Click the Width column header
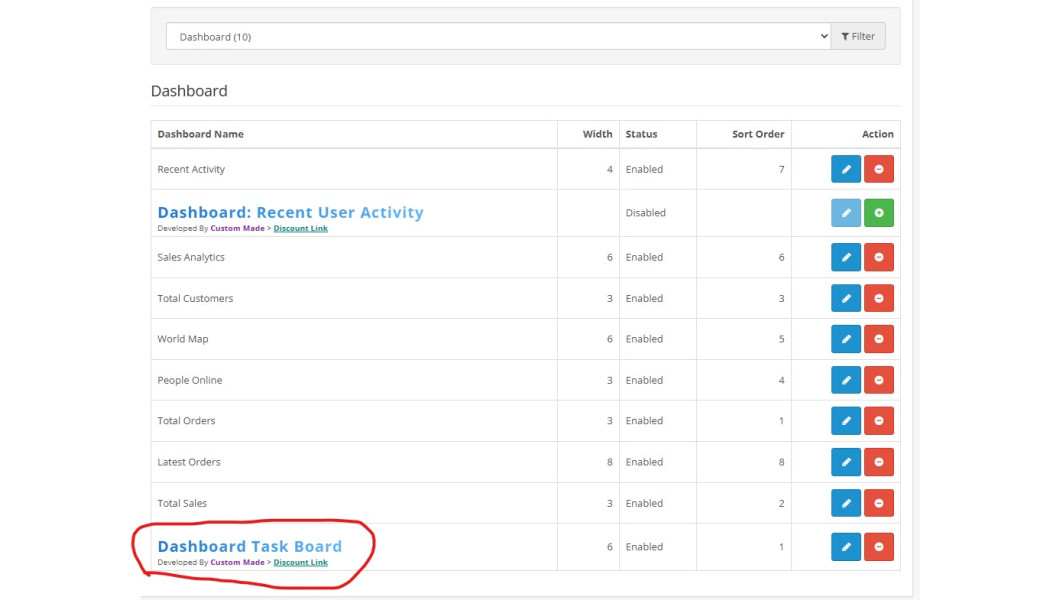The width and height of the screenshot is (1050, 600). 597,134
